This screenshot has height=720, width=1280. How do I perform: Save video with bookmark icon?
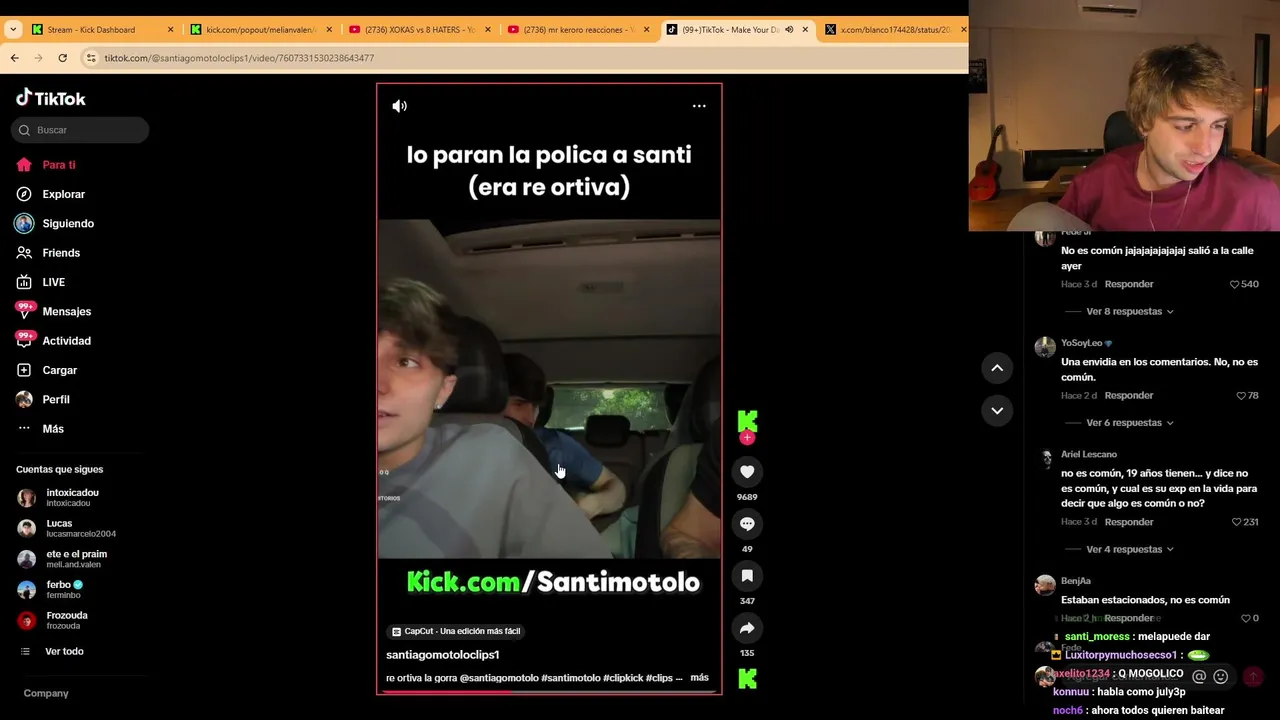click(747, 576)
